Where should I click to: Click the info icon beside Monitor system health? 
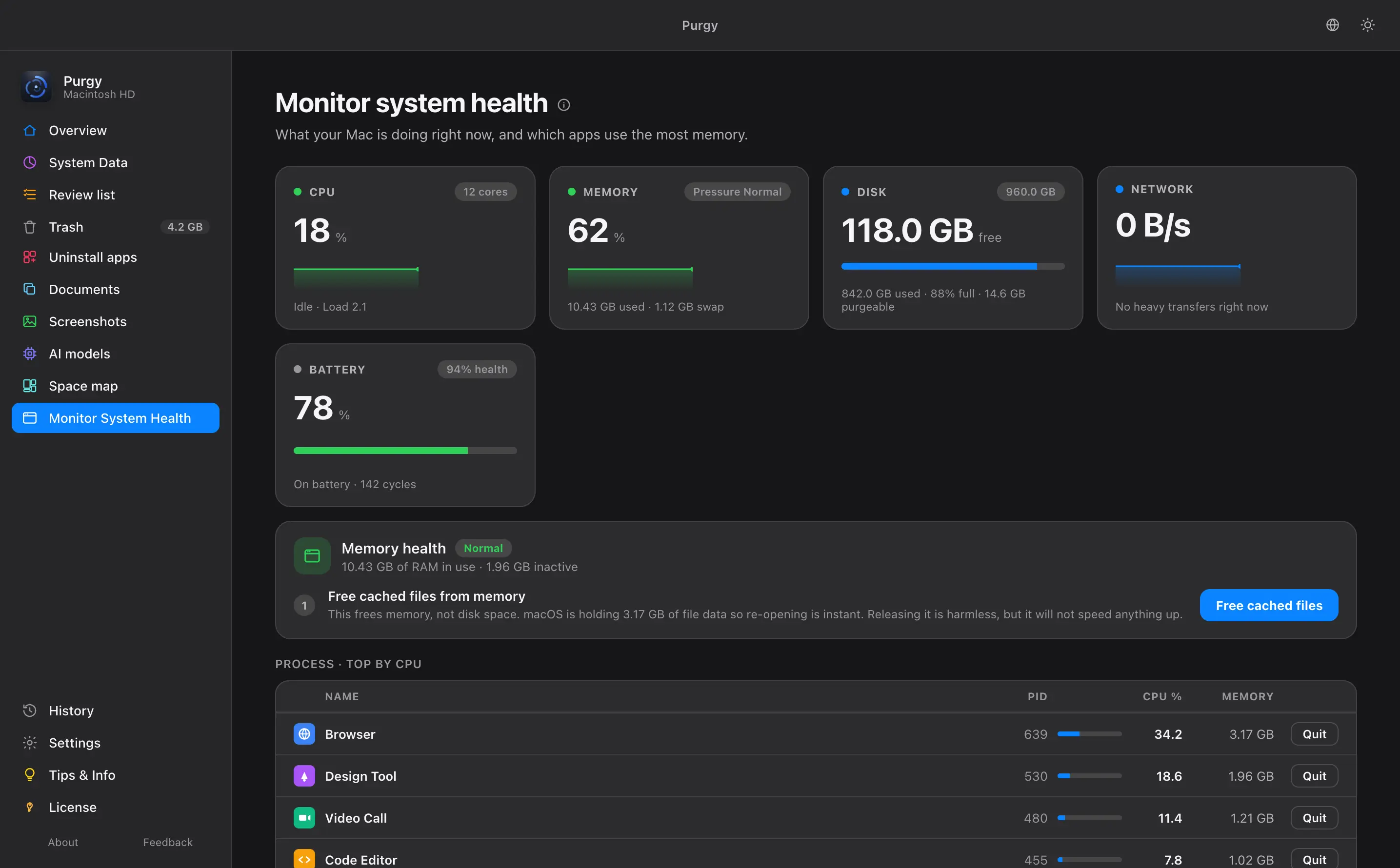[x=564, y=104]
